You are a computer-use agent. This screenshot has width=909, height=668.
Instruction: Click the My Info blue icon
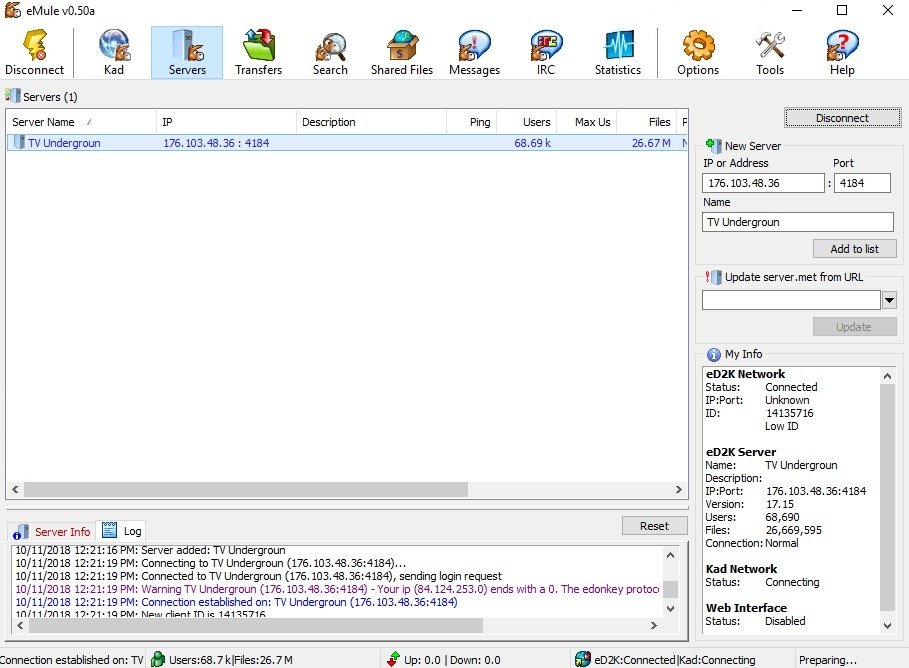[x=714, y=354]
